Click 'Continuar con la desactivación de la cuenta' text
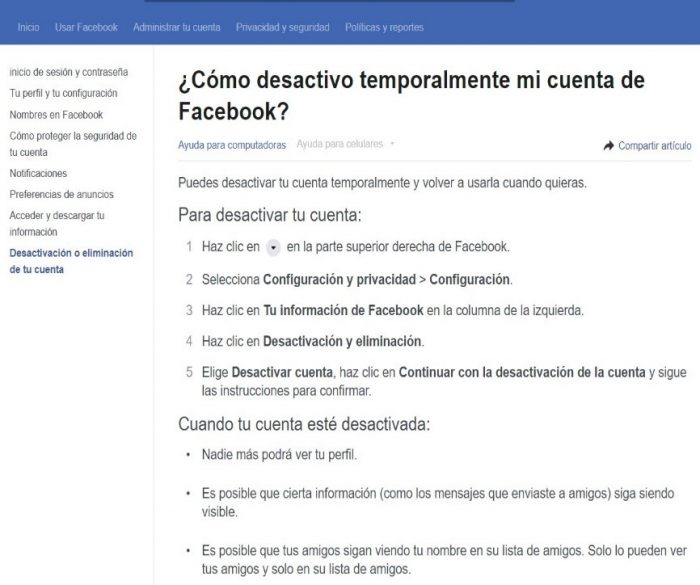Screen dimensions: 700x585 (x=522, y=372)
